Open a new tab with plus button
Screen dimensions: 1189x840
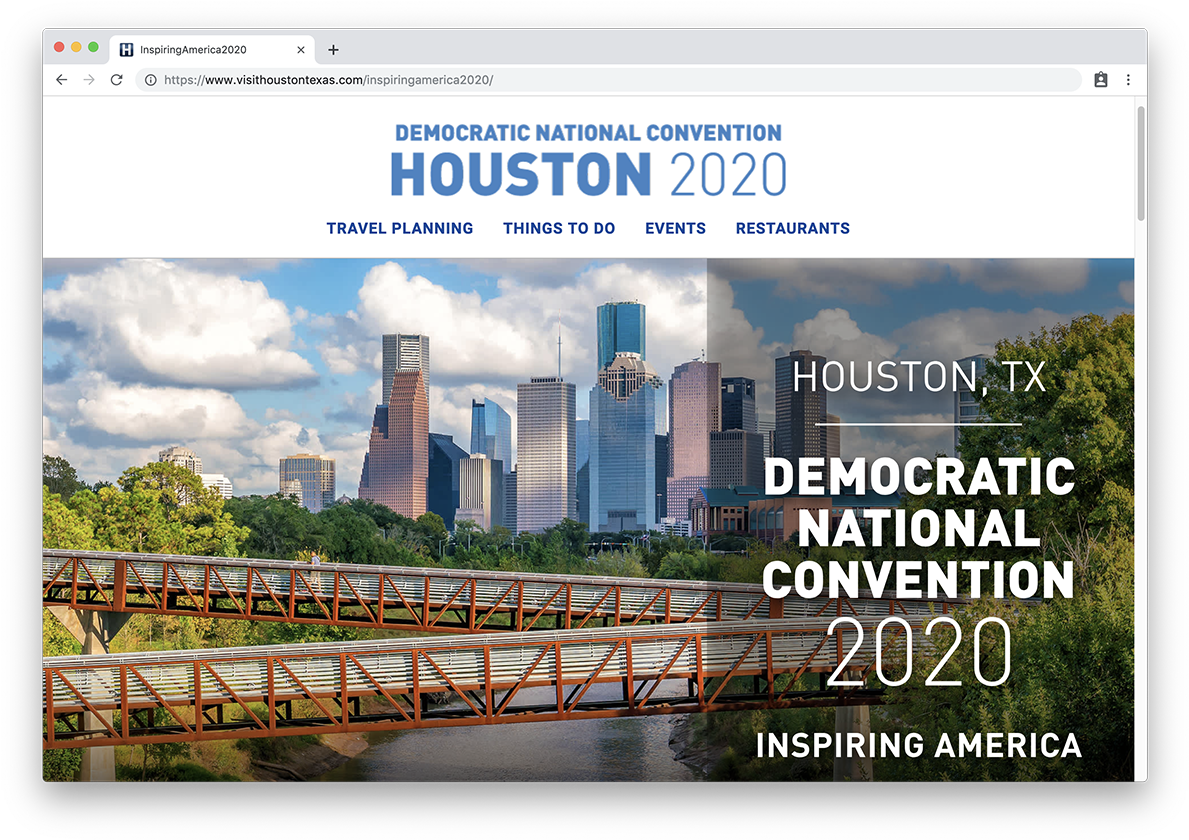pos(333,50)
